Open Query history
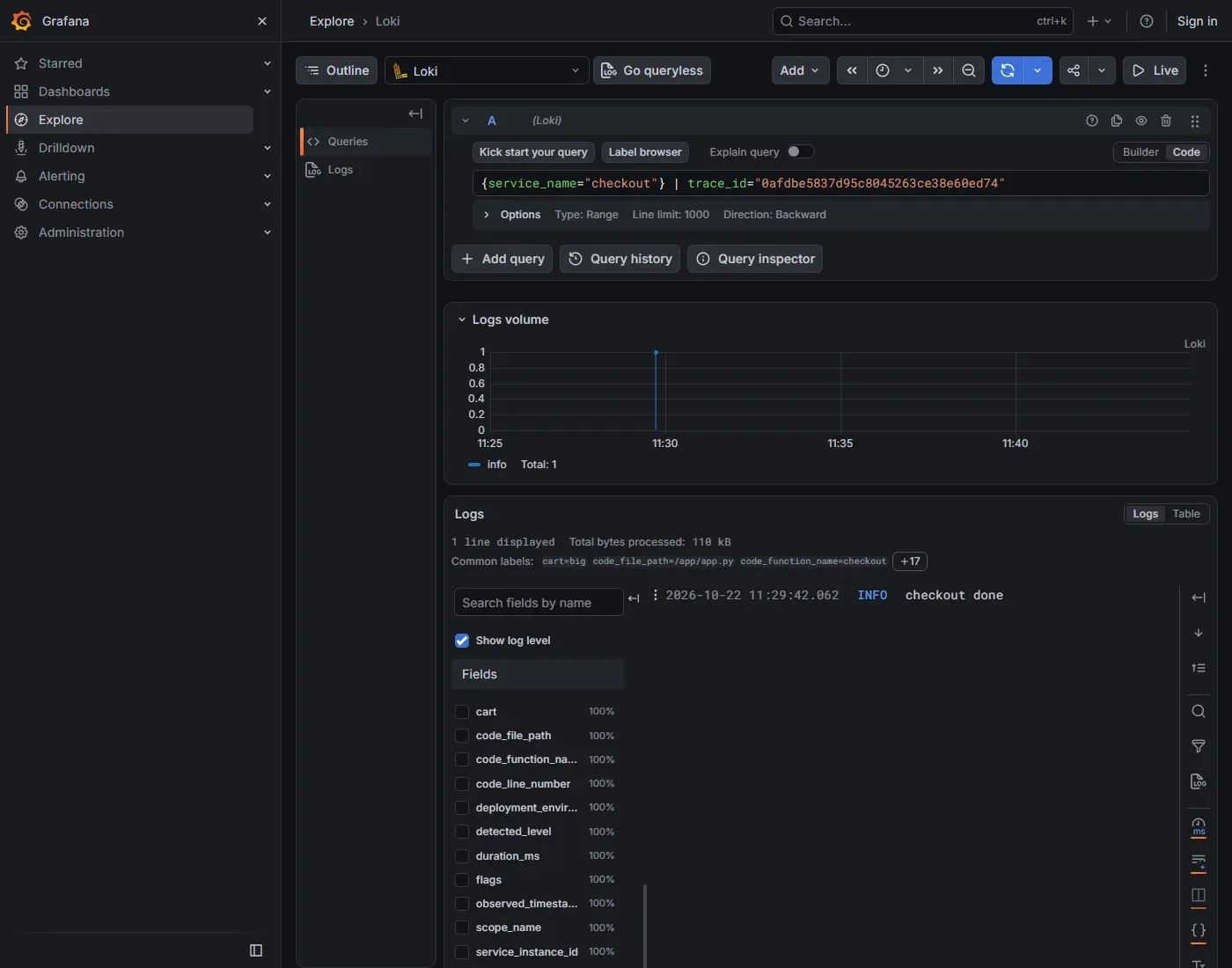Image resolution: width=1232 pixels, height=968 pixels. coord(620,259)
